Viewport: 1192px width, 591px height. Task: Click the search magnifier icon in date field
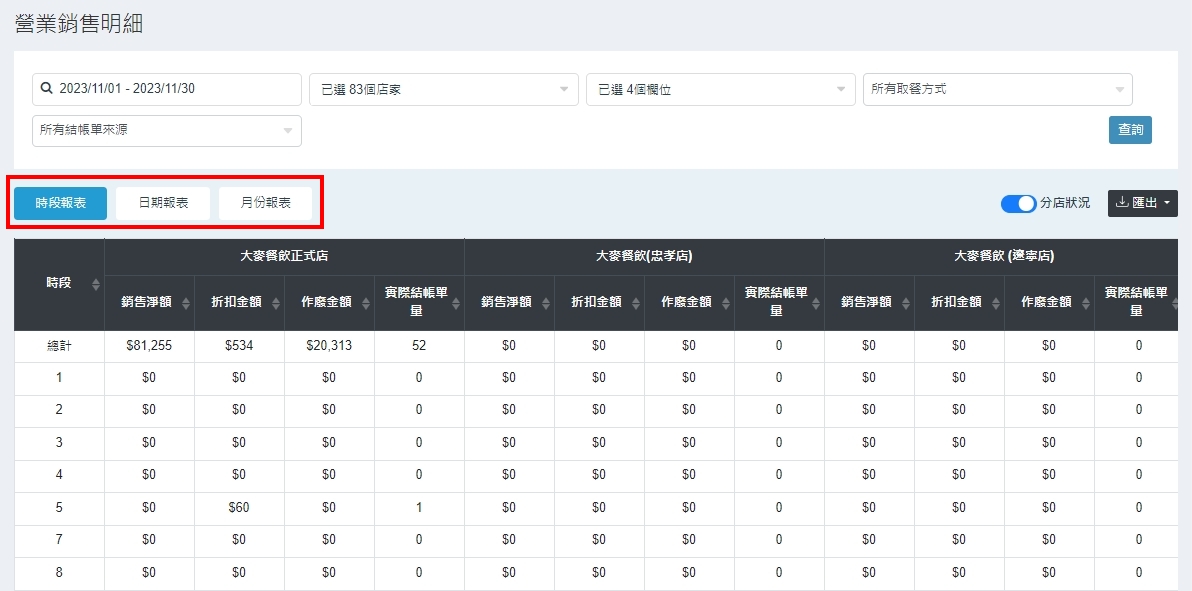pos(46,89)
